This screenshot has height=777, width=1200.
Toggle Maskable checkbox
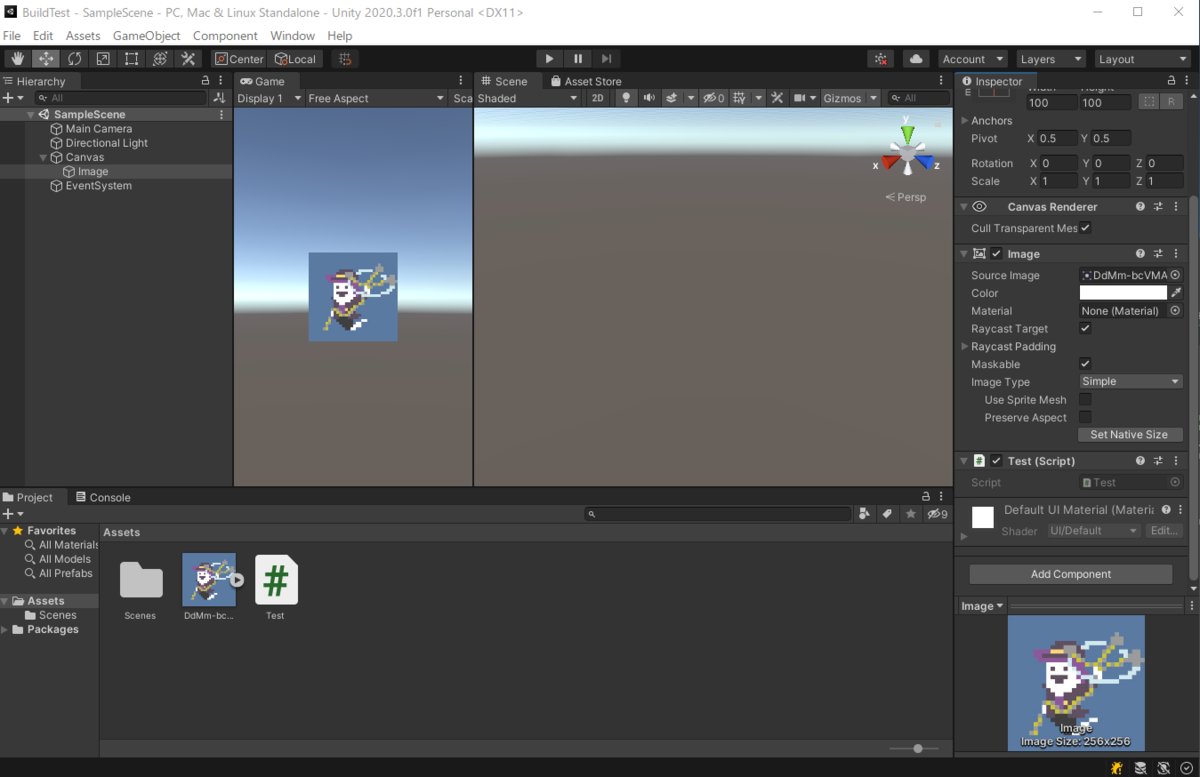point(1085,364)
